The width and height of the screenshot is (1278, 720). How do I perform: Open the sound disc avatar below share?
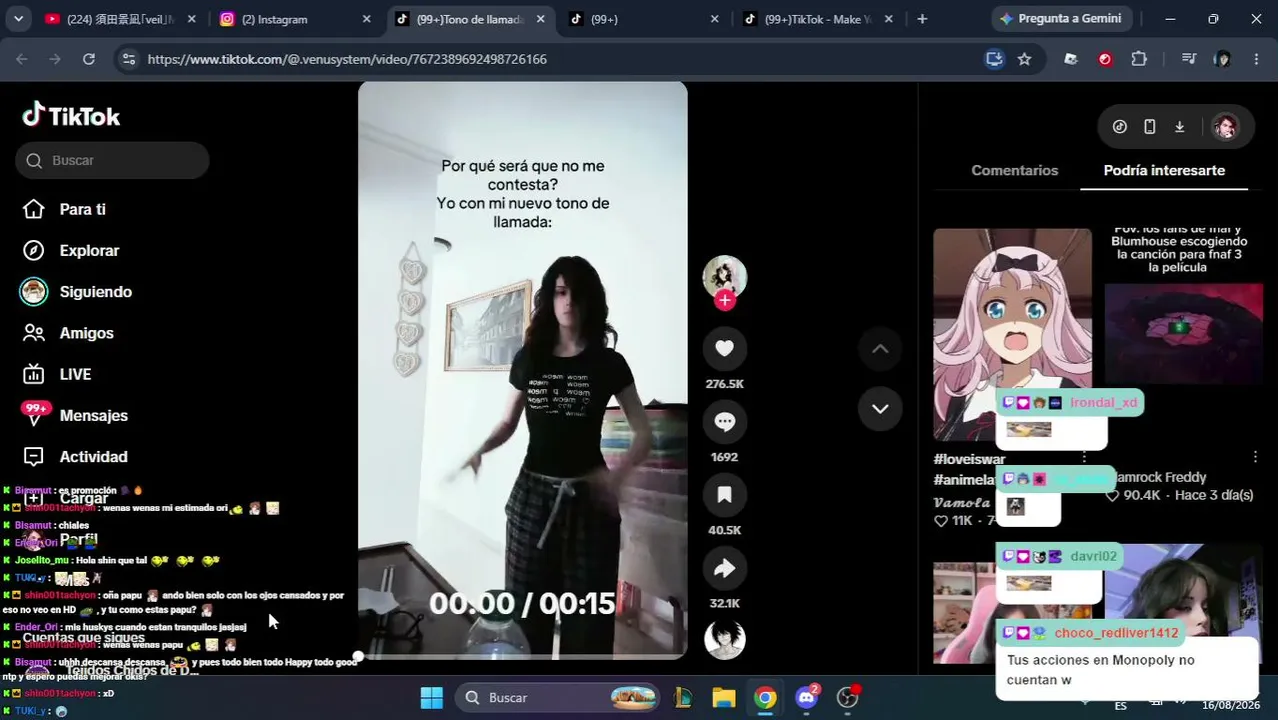[x=725, y=640]
